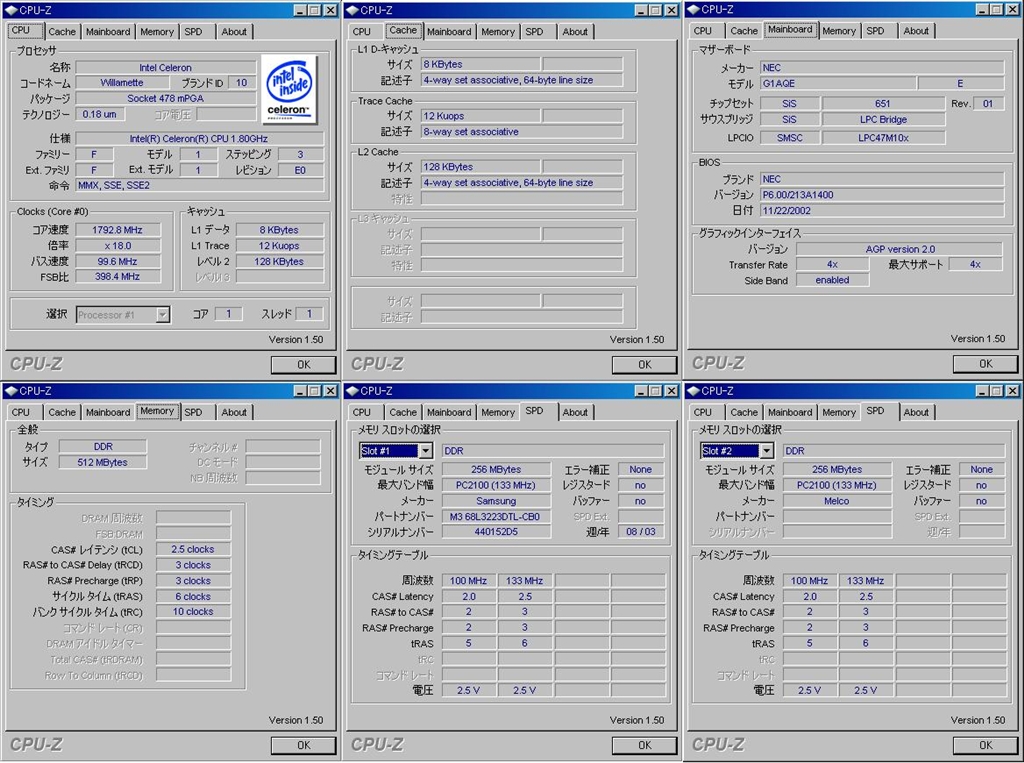This screenshot has width=1024, height=763.
Task: Click the PC2100 (133 MHz) field in the Slot #2 window
Action: [x=837, y=485]
